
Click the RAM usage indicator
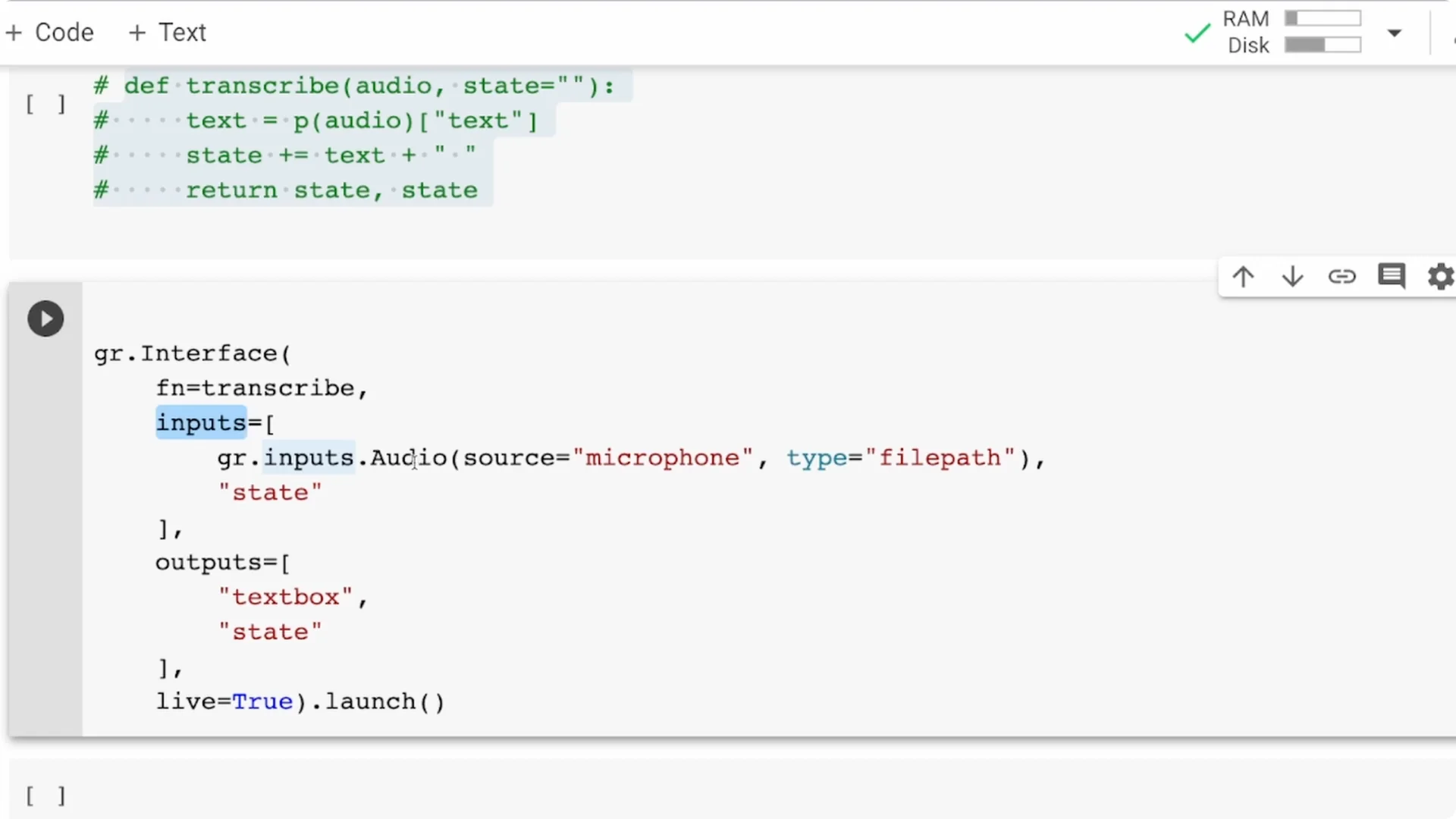click(1246, 18)
